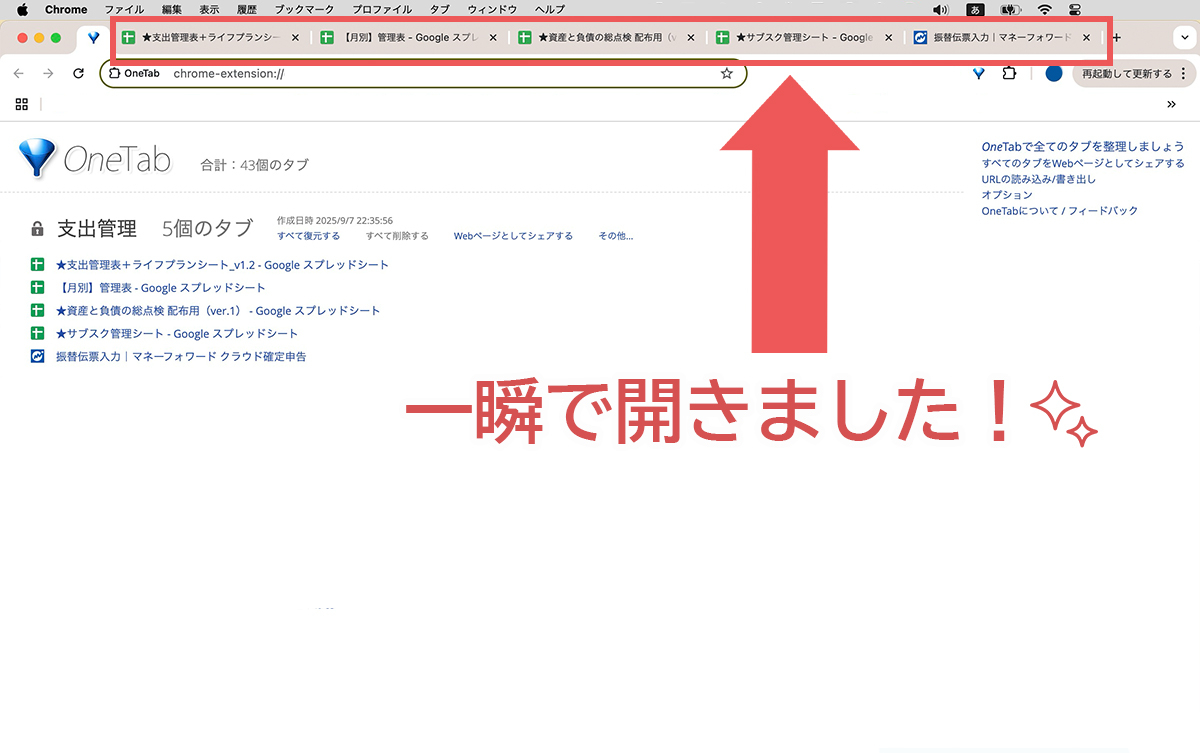The width and height of the screenshot is (1200, 753).
Task: Click Sheets icon beside ★資産と負債の総点検 link
Action: click(x=38, y=311)
